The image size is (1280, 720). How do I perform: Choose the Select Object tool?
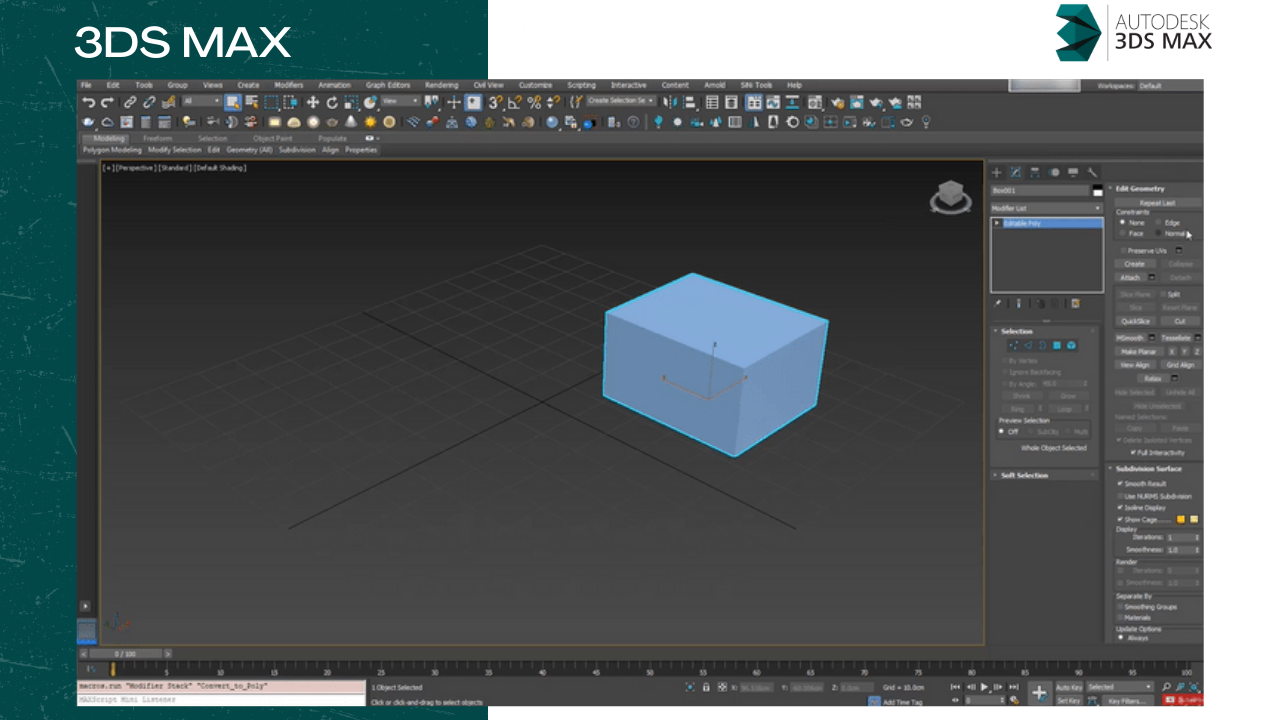233,102
